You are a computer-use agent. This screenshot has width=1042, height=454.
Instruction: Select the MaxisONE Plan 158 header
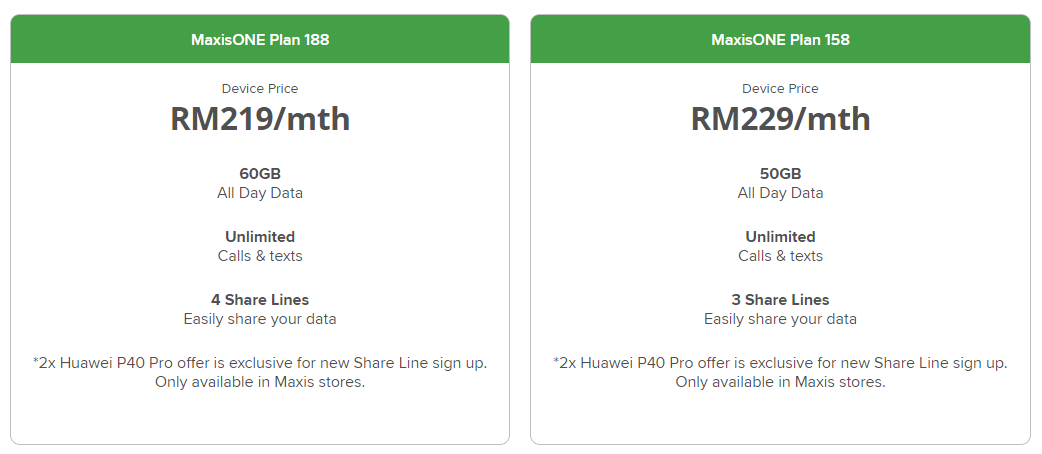(x=780, y=40)
